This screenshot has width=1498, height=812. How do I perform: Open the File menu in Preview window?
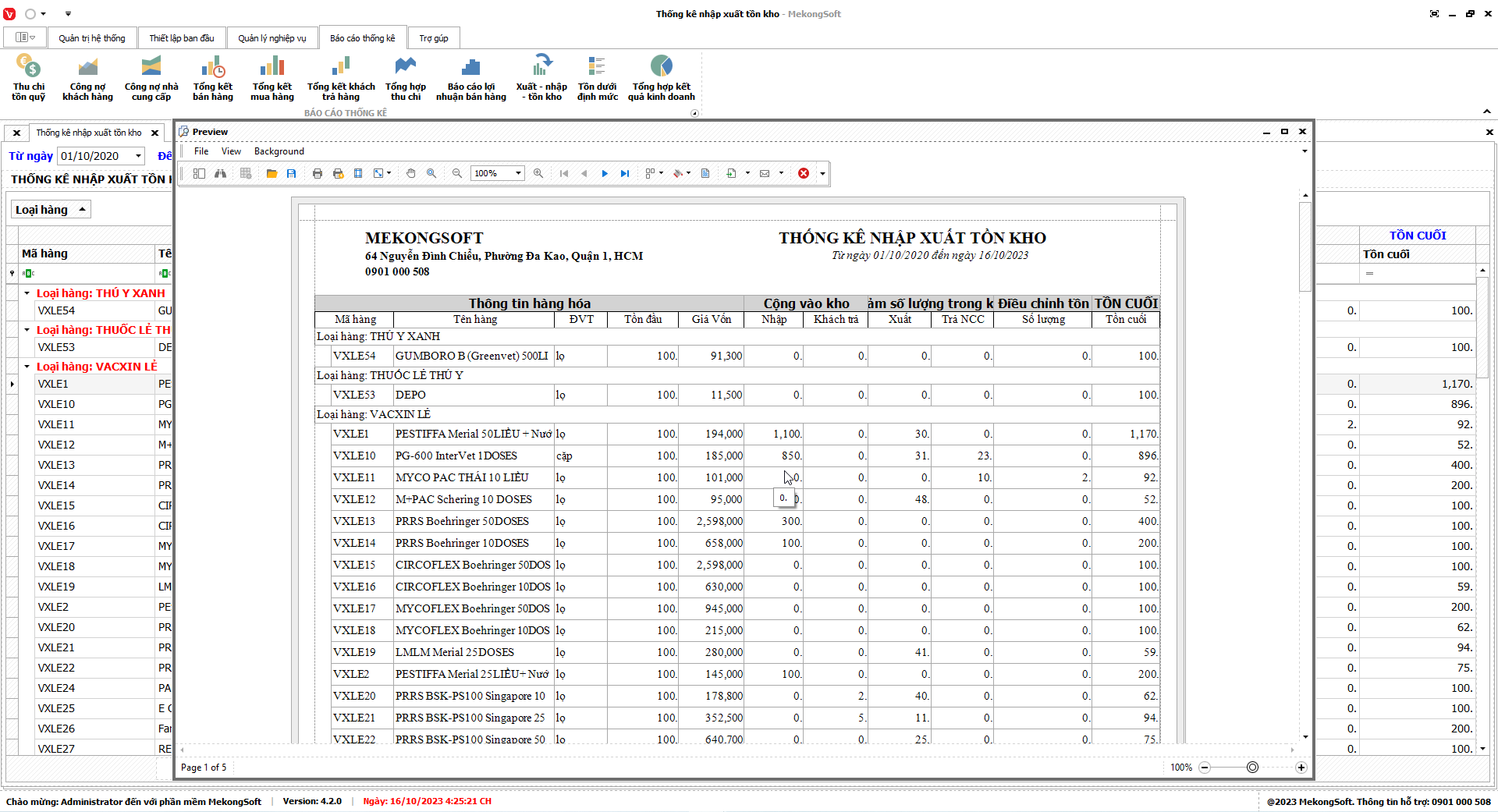201,151
